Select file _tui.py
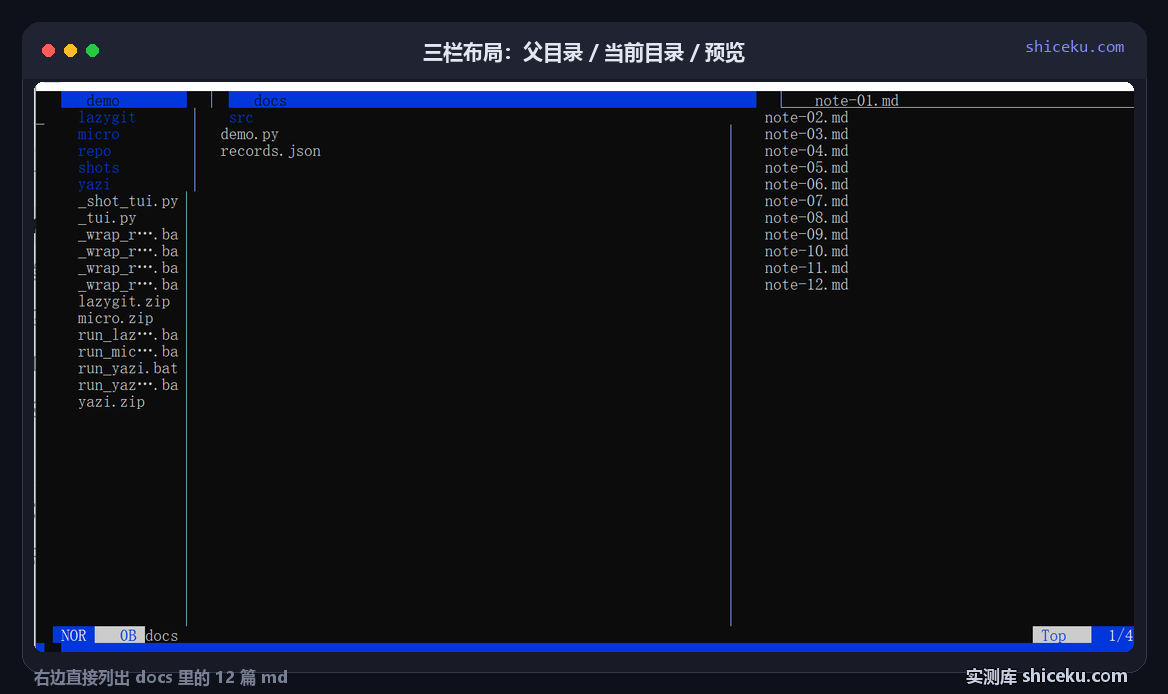The height and width of the screenshot is (694, 1168). (x=107, y=218)
